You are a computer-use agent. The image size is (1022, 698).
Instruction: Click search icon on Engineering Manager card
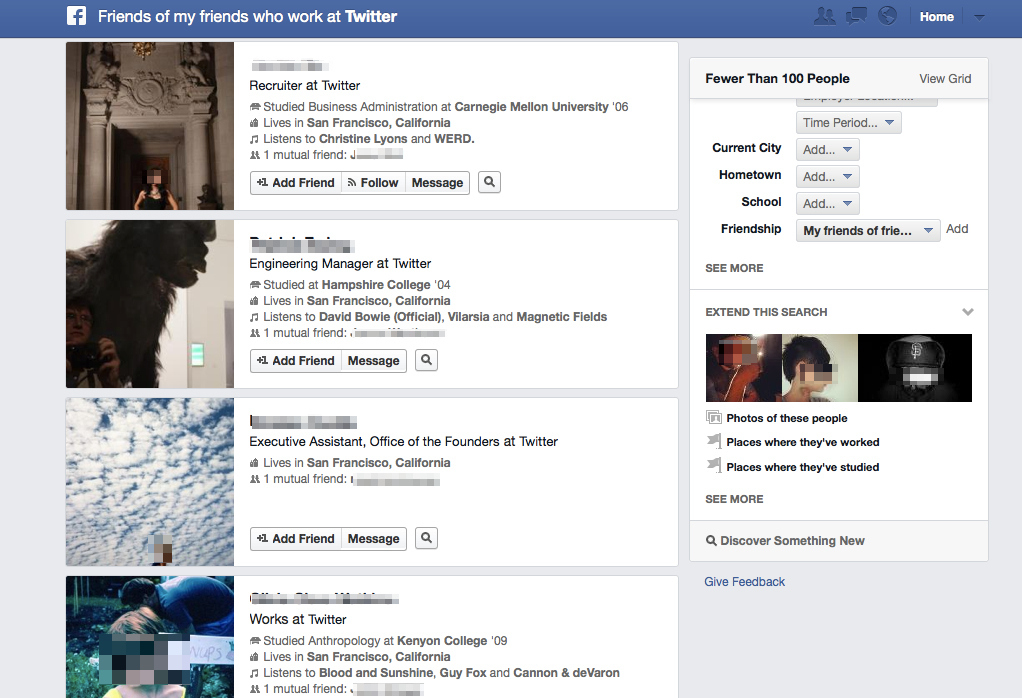426,360
